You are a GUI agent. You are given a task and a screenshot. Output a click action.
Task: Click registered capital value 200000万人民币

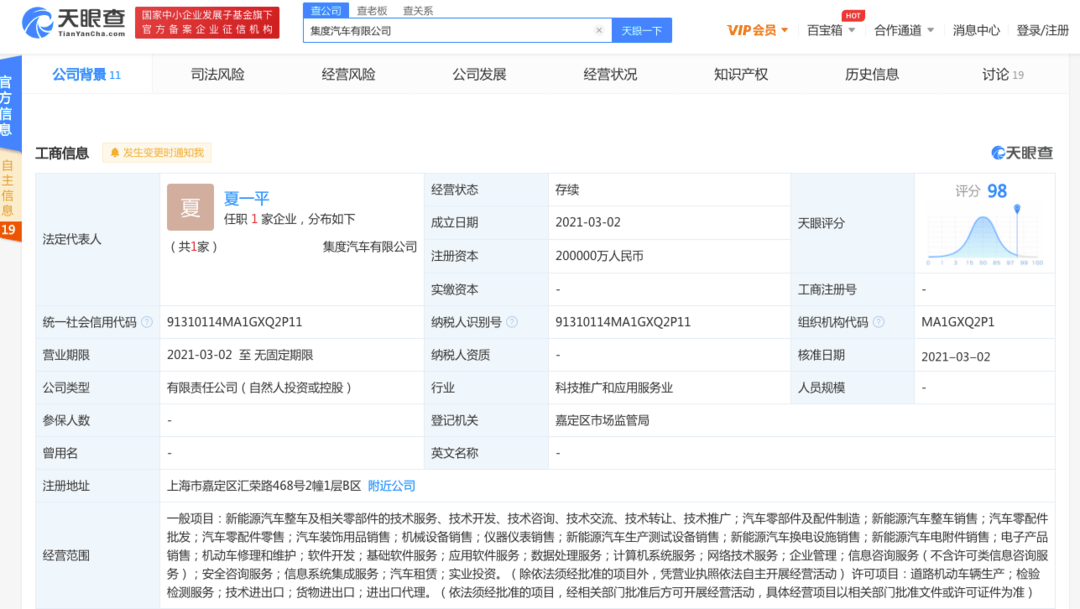599,256
